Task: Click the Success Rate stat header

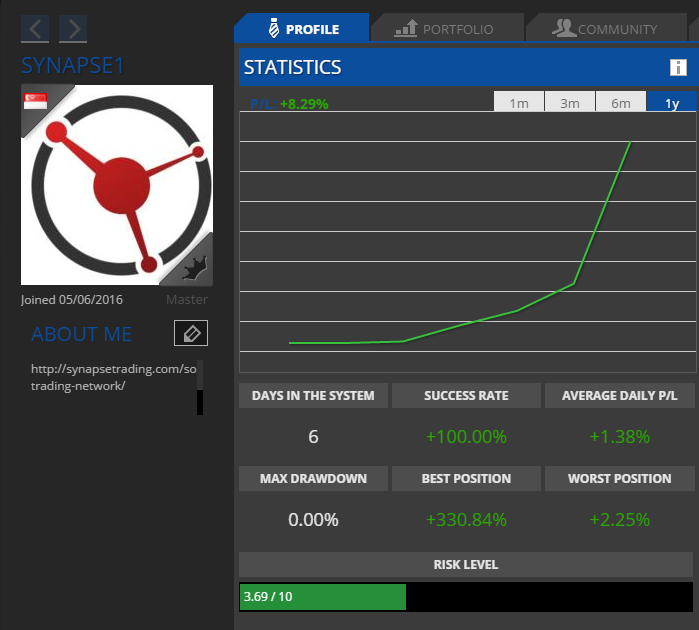Action: (466, 396)
